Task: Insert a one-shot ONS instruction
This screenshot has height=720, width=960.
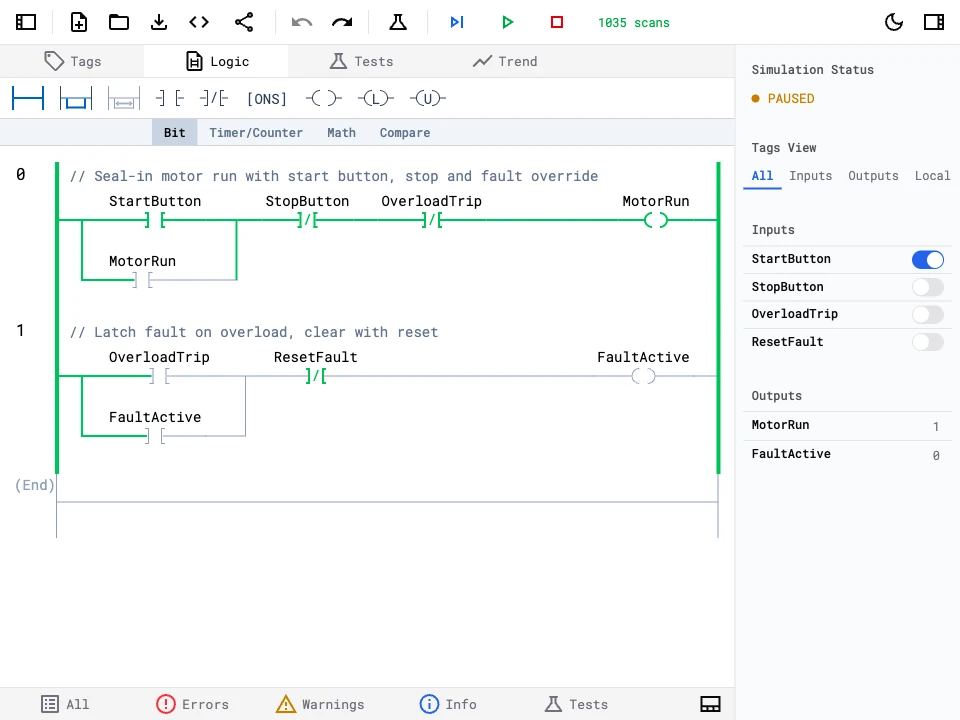Action: point(266,98)
